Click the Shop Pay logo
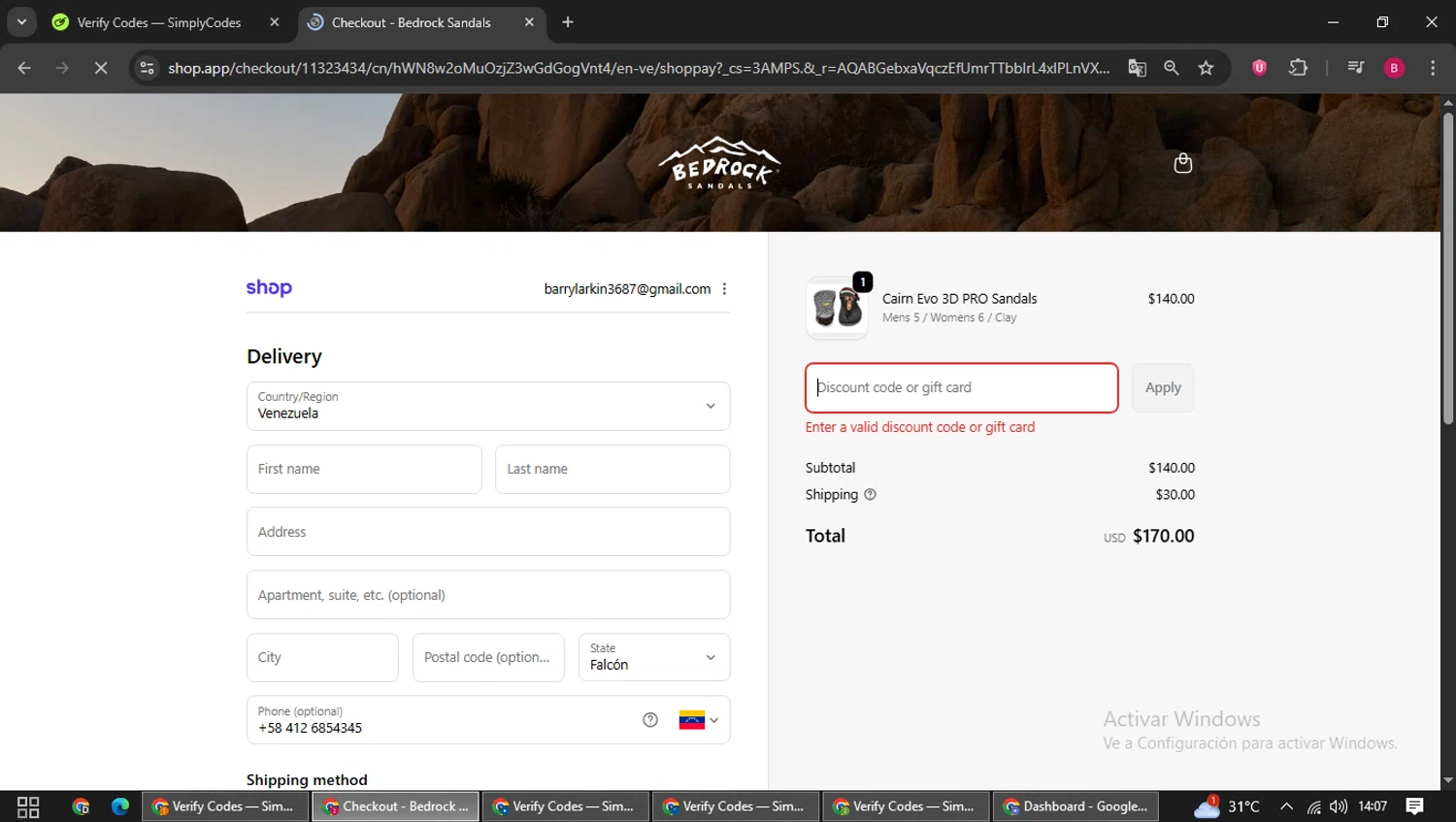1456x822 pixels. click(x=269, y=287)
